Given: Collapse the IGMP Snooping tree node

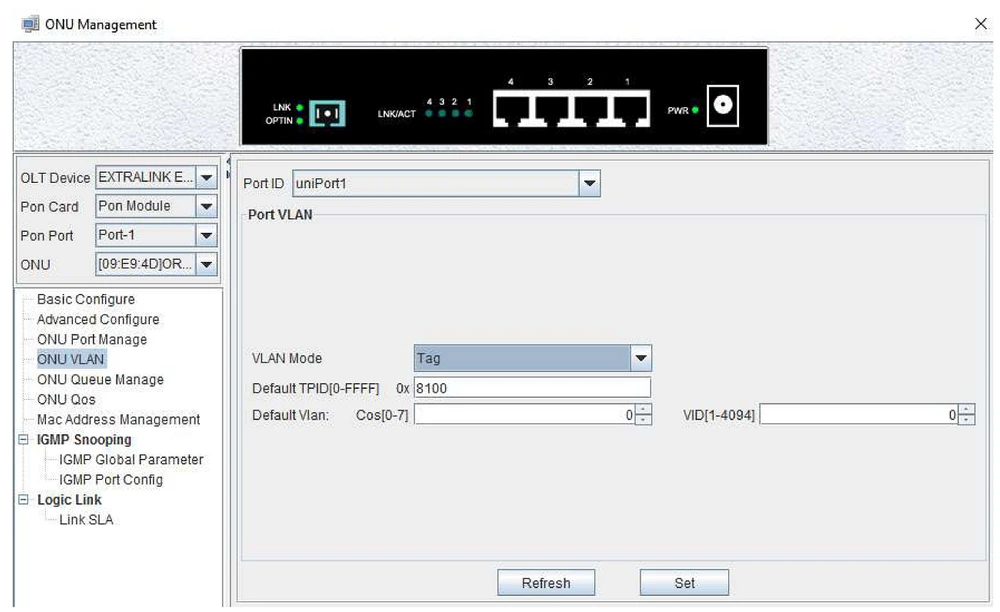Looking at the screenshot, I should coord(23,440).
